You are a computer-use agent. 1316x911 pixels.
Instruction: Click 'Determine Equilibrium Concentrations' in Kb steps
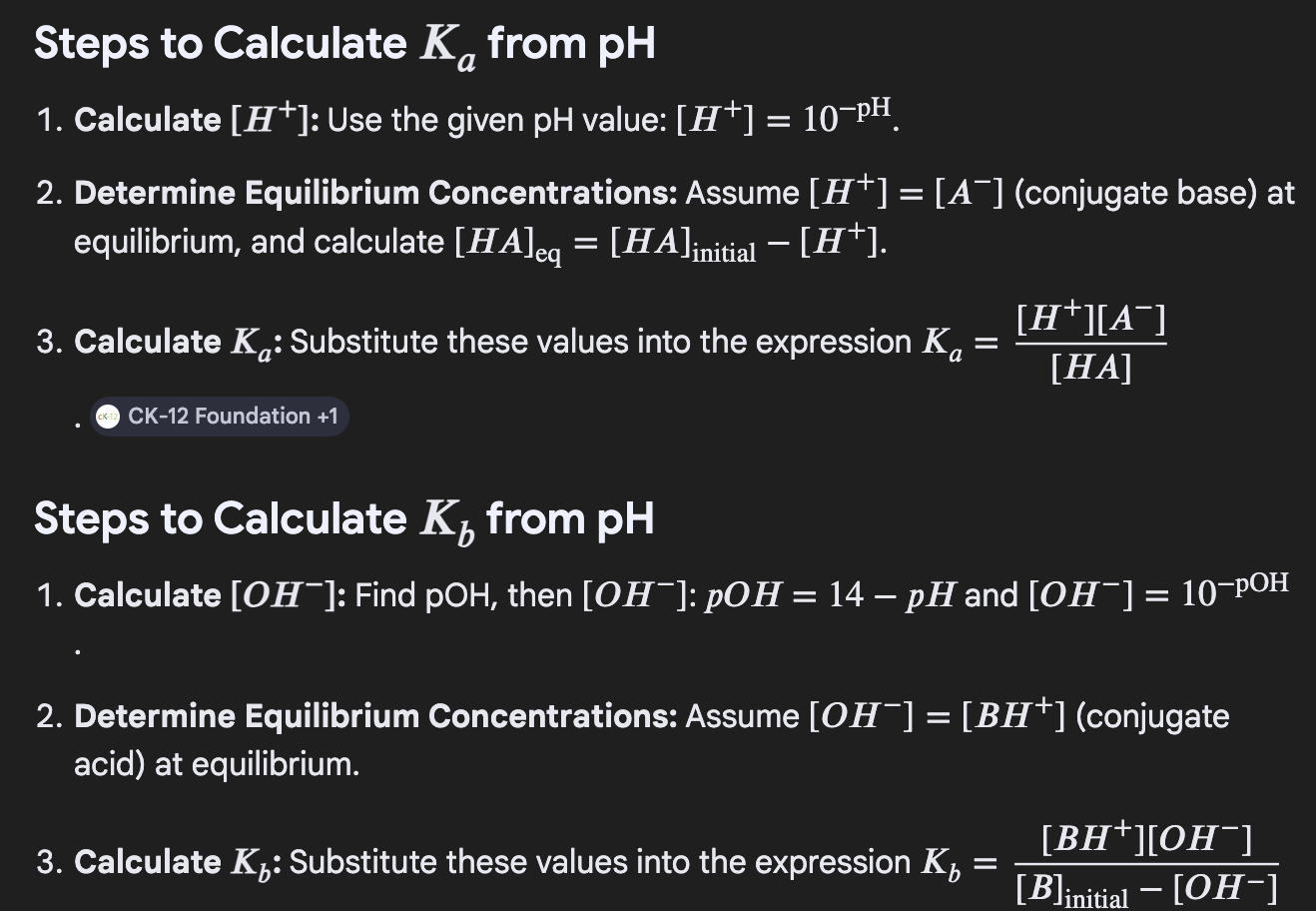click(375, 716)
